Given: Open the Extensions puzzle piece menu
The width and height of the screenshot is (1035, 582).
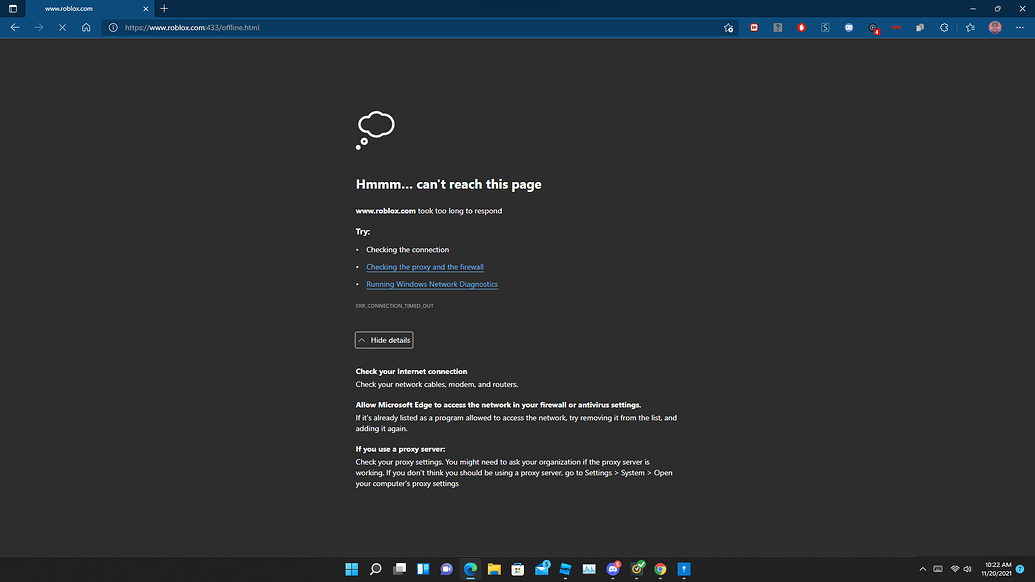Looking at the screenshot, I should (x=944, y=28).
